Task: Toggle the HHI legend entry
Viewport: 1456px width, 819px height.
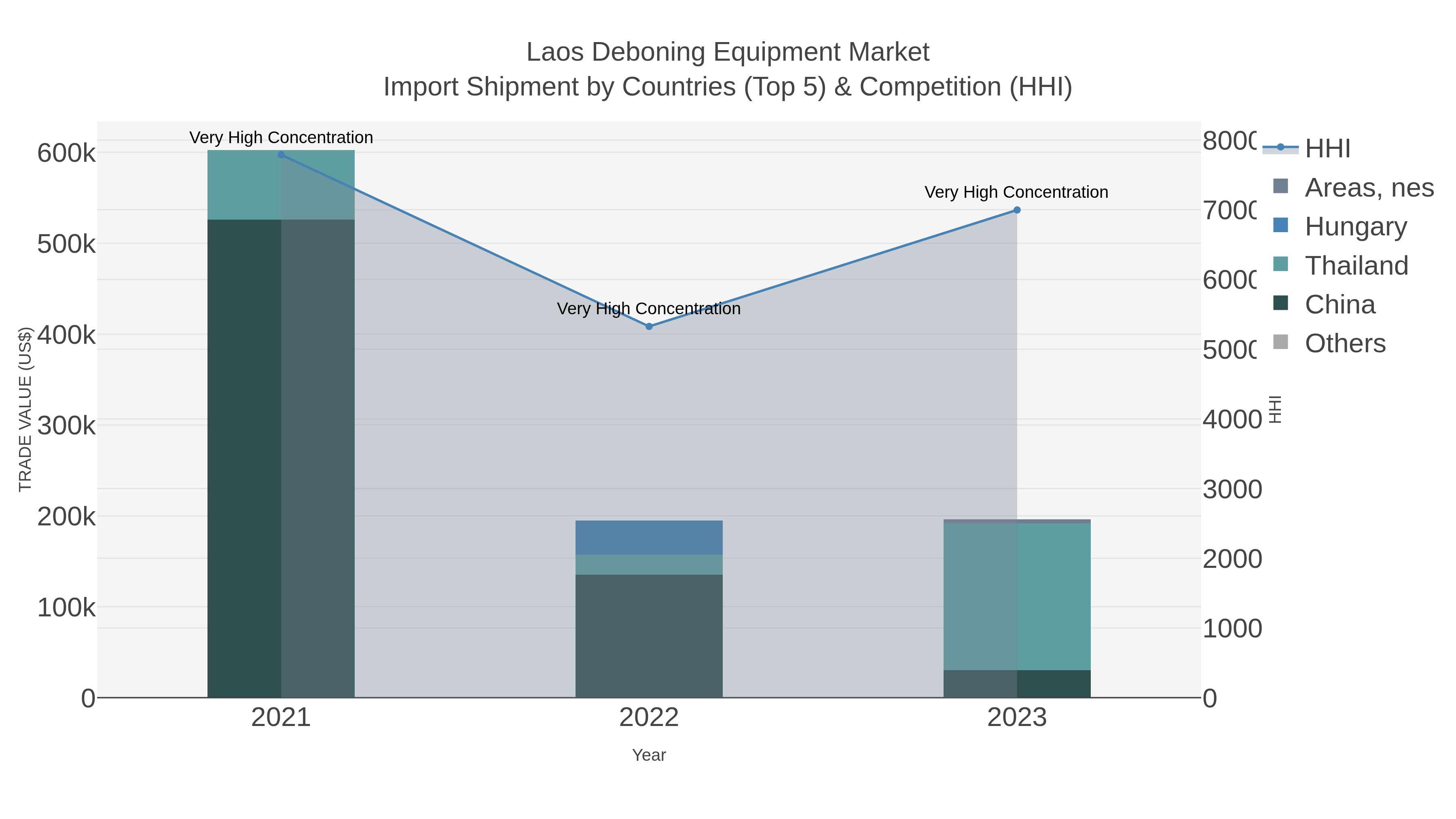Action: (1306, 148)
